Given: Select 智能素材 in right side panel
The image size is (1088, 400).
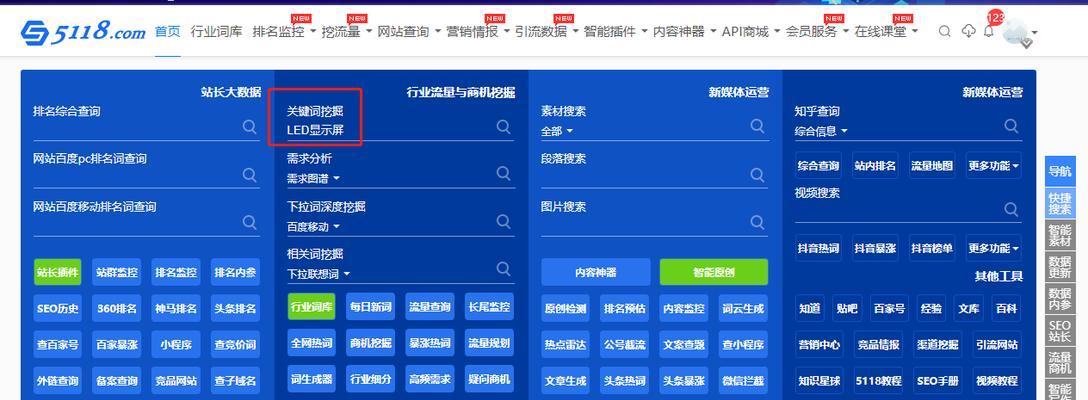Looking at the screenshot, I should click(1060, 235).
